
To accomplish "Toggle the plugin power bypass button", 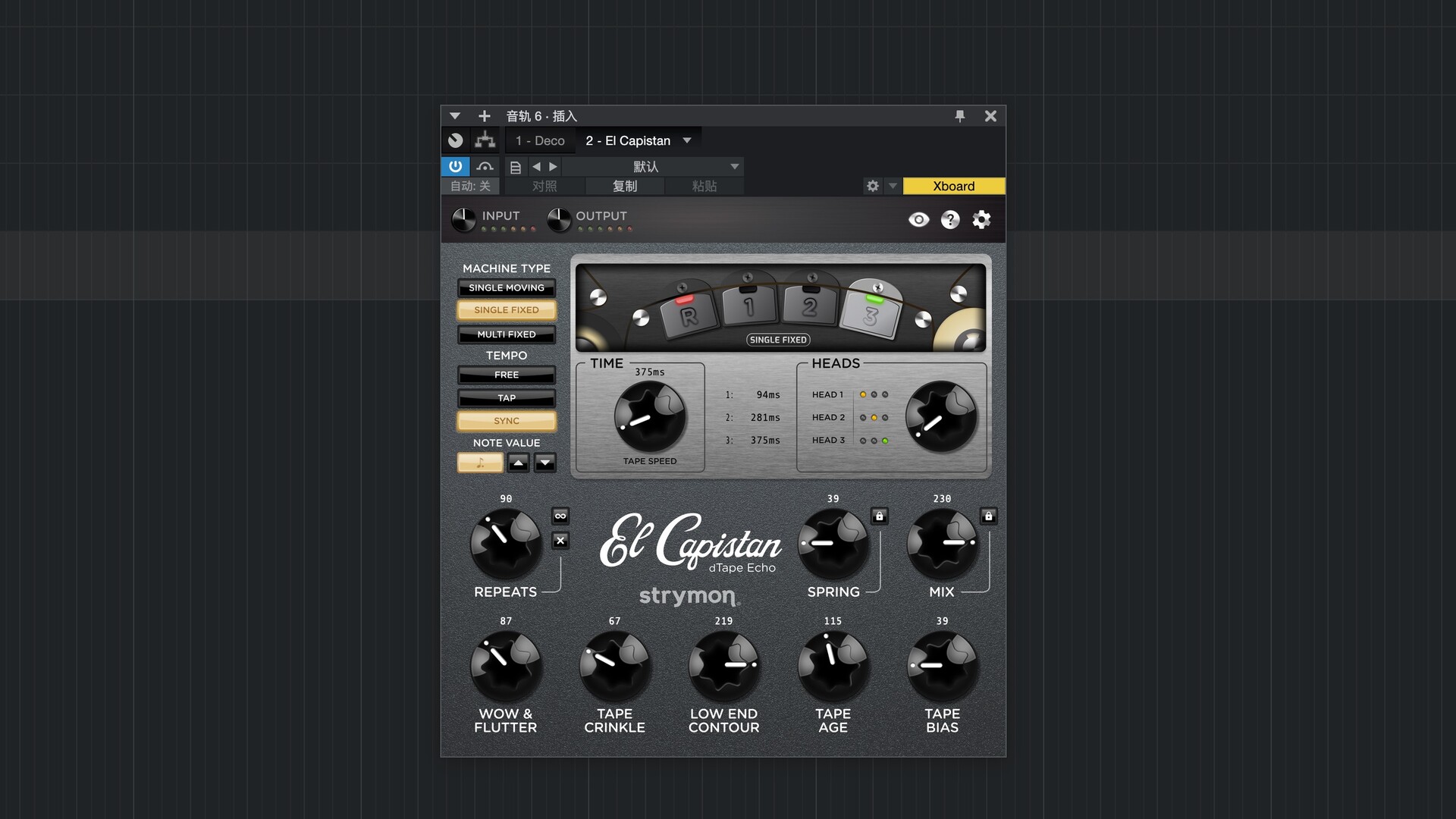I will click(455, 166).
